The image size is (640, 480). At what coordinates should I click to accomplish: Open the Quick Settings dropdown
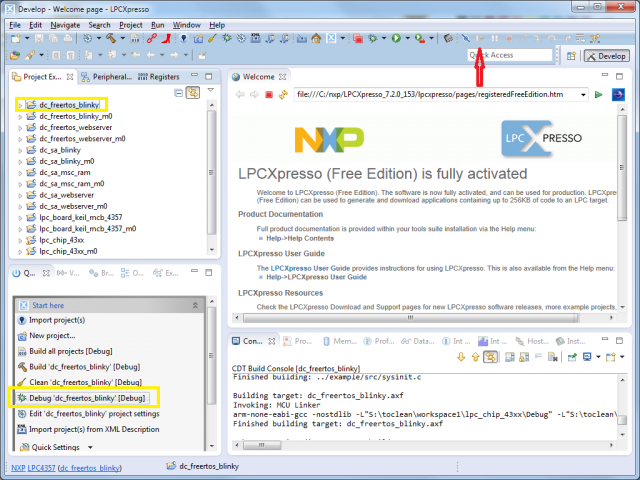(90, 447)
